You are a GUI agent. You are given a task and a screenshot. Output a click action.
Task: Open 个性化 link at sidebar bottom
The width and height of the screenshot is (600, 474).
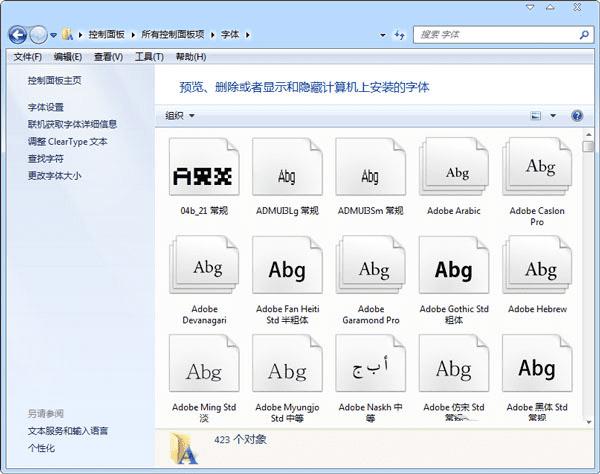41,448
